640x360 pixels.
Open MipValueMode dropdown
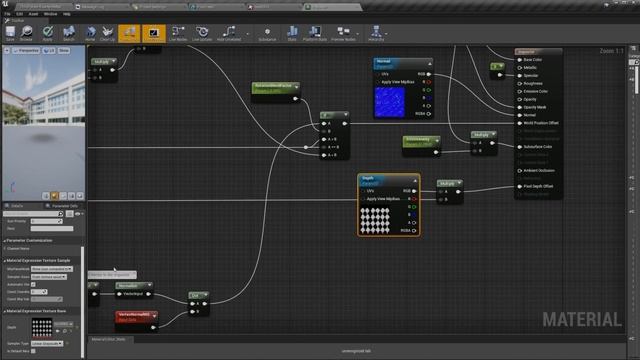[52, 269]
